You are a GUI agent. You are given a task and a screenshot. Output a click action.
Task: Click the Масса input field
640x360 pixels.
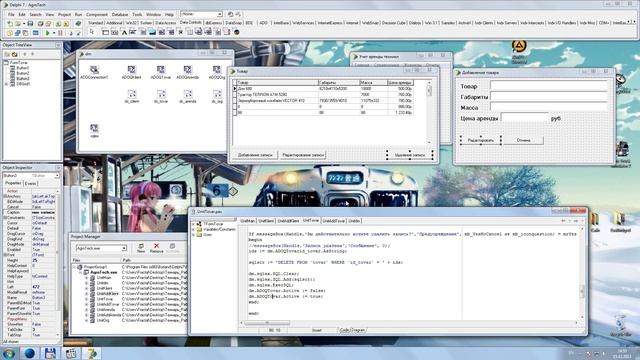tap(549, 107)
